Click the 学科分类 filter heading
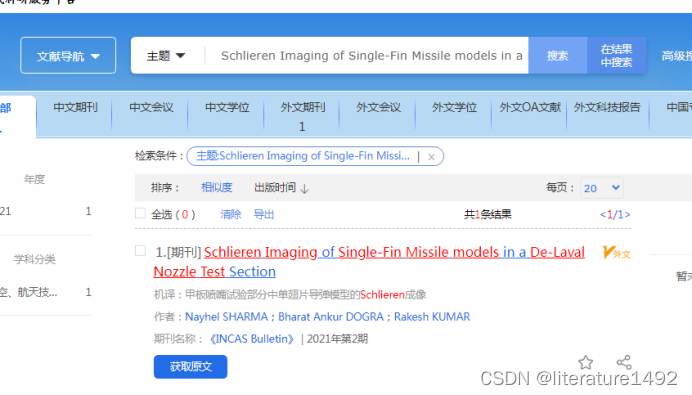 [x=34, y=259]
